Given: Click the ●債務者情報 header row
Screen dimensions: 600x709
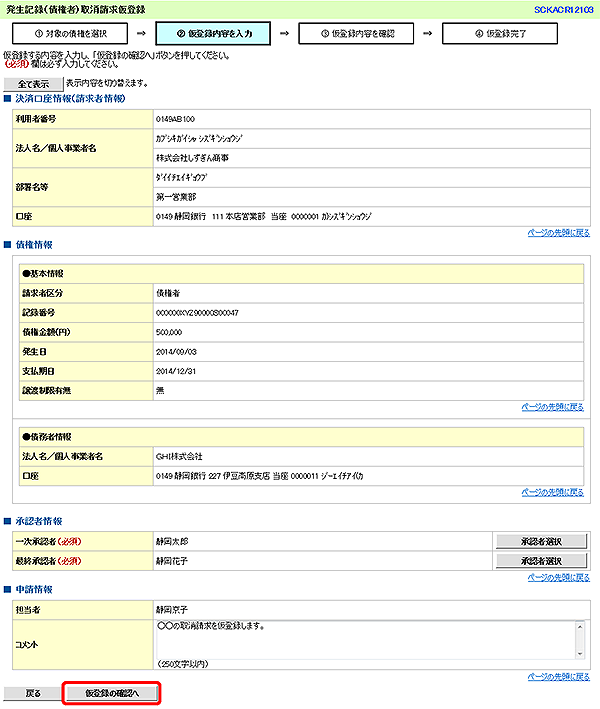Looking at the screenshot, I should pyautogui.click(x=302, y=437).
